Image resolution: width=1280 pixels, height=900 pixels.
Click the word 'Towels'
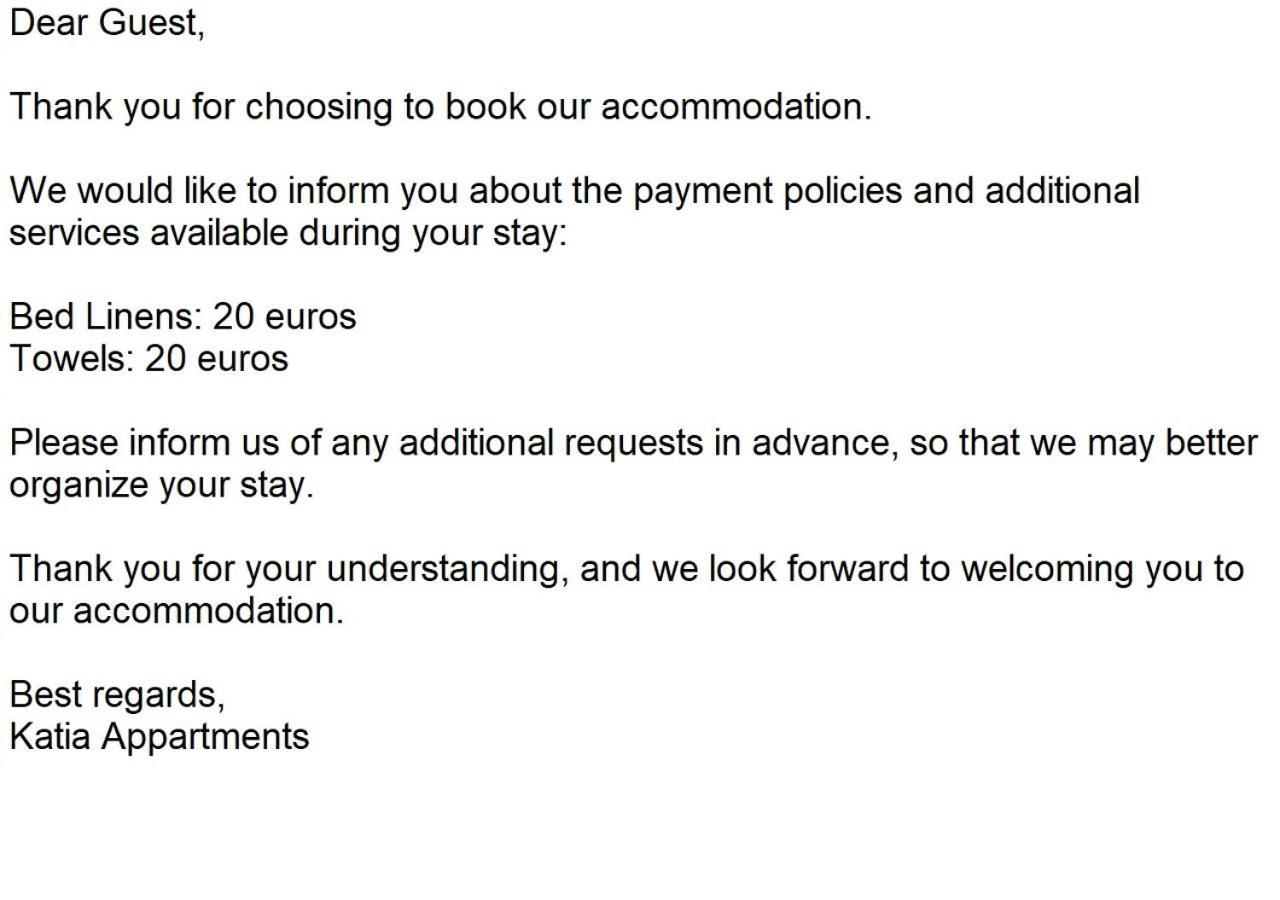pyautogui.click(x=68, y=358)
